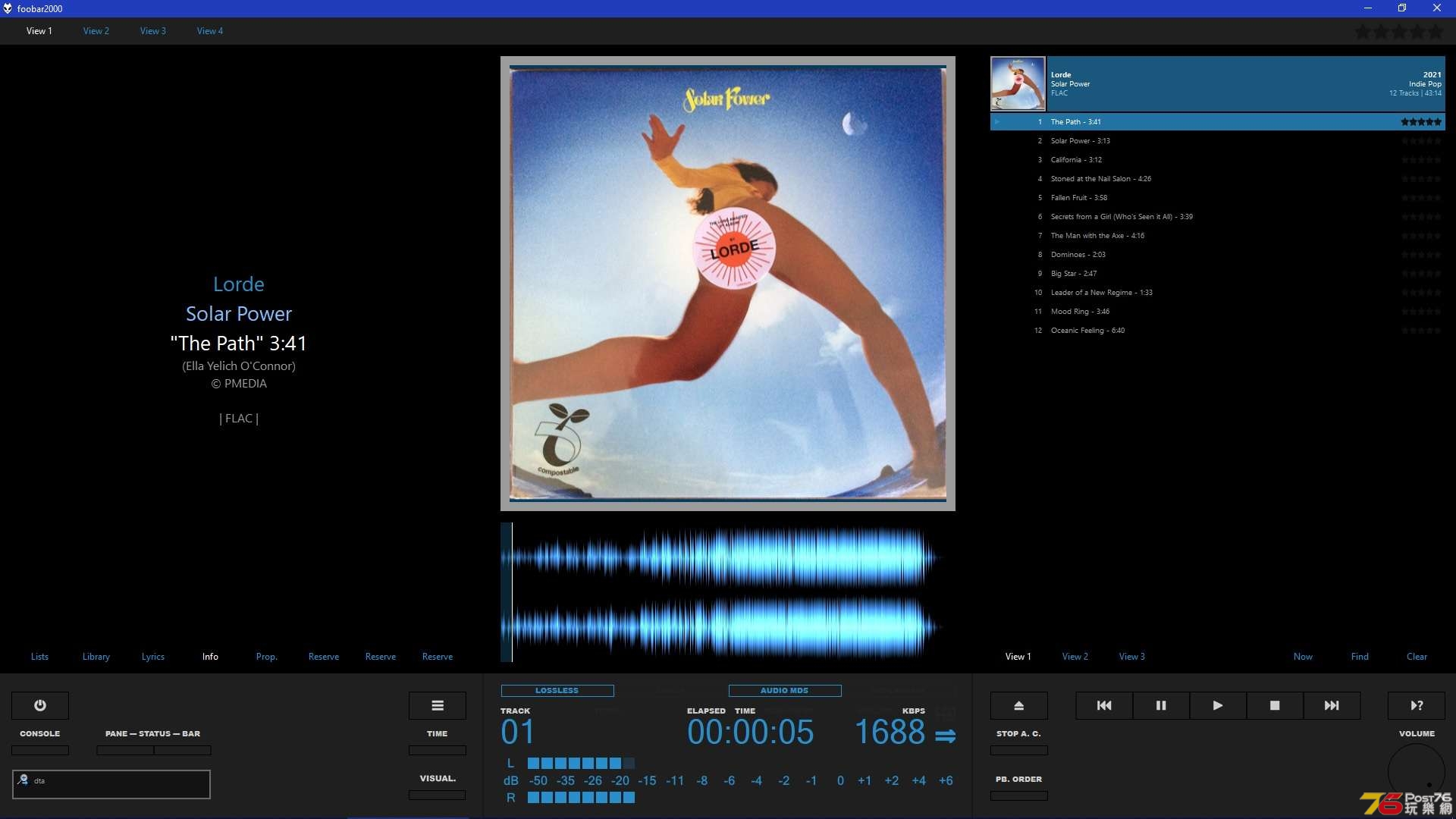Click the search input field

coord(111,784)
